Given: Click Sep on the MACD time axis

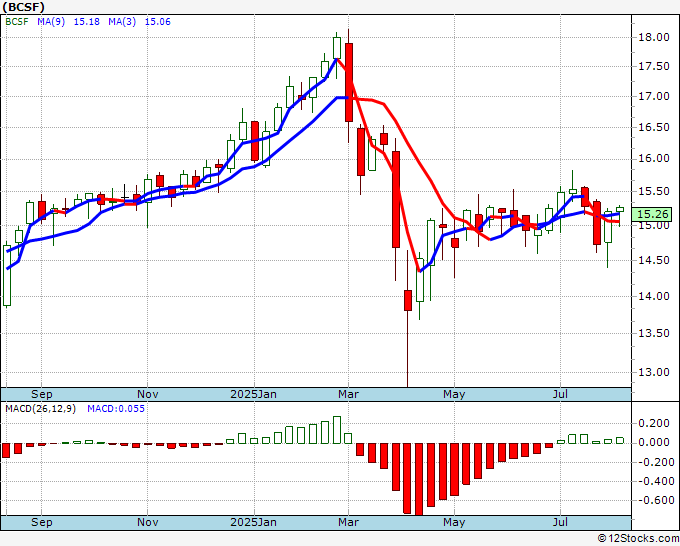Looking at the screenshot, I should 42,522.
